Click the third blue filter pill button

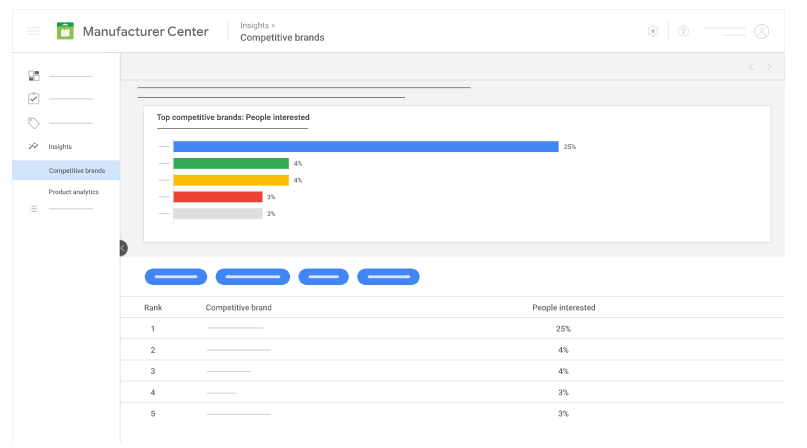click(x=324, y=277)
